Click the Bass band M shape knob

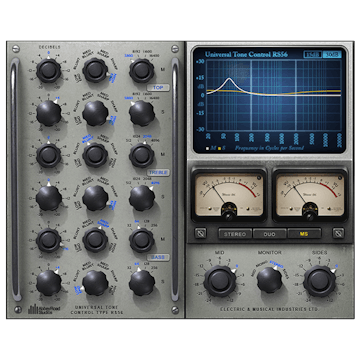[95, 240]
